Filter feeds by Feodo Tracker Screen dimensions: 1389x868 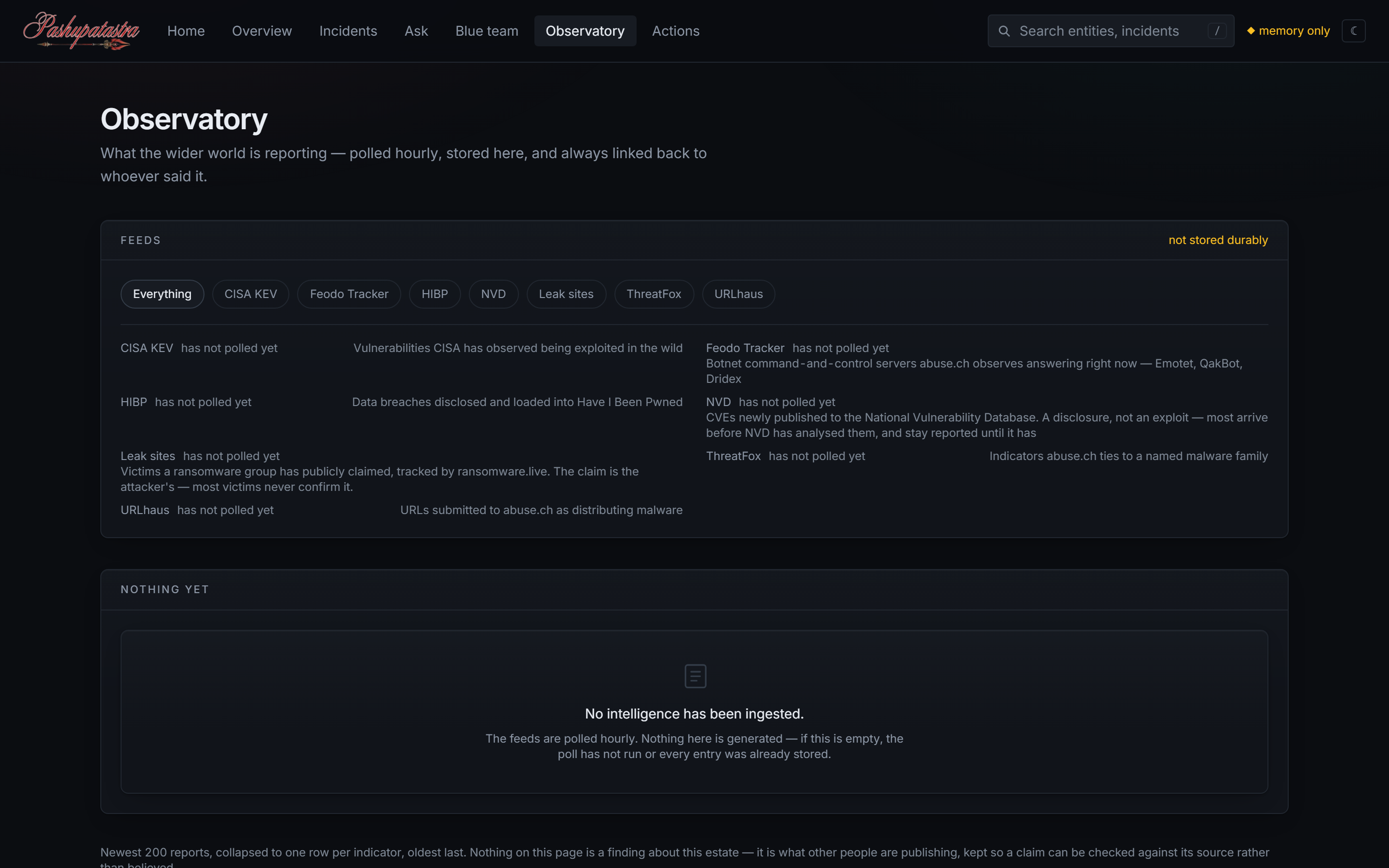pyautogui.click(x=349, y=294)
